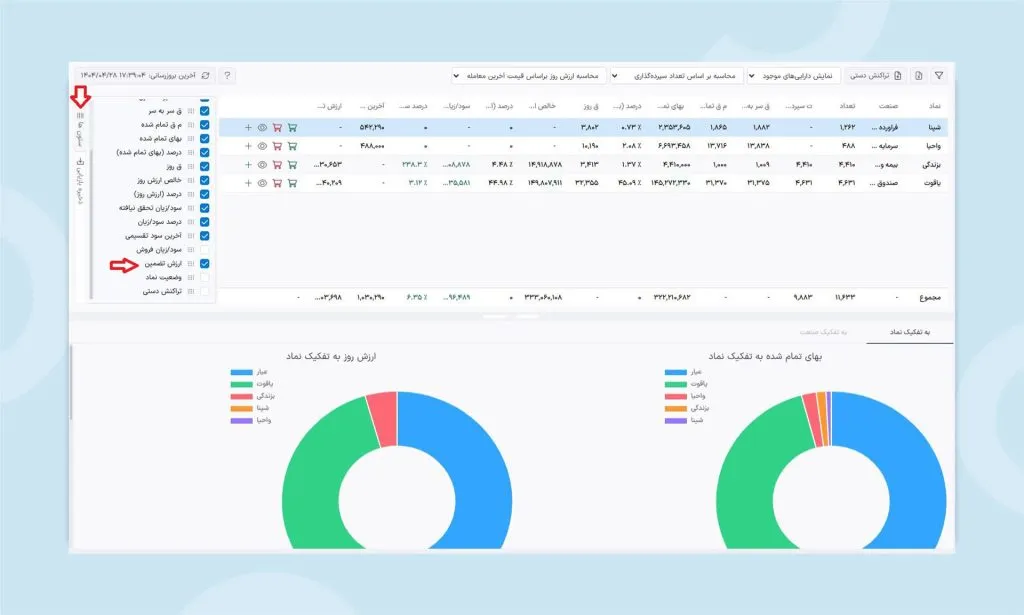
Task: Click drag handle icon beside ق روز
Action: click(191, 166)
